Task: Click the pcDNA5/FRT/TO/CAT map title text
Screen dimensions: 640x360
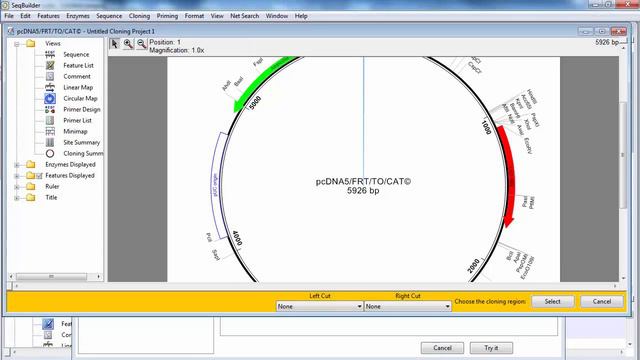Action: coord(363,182)
